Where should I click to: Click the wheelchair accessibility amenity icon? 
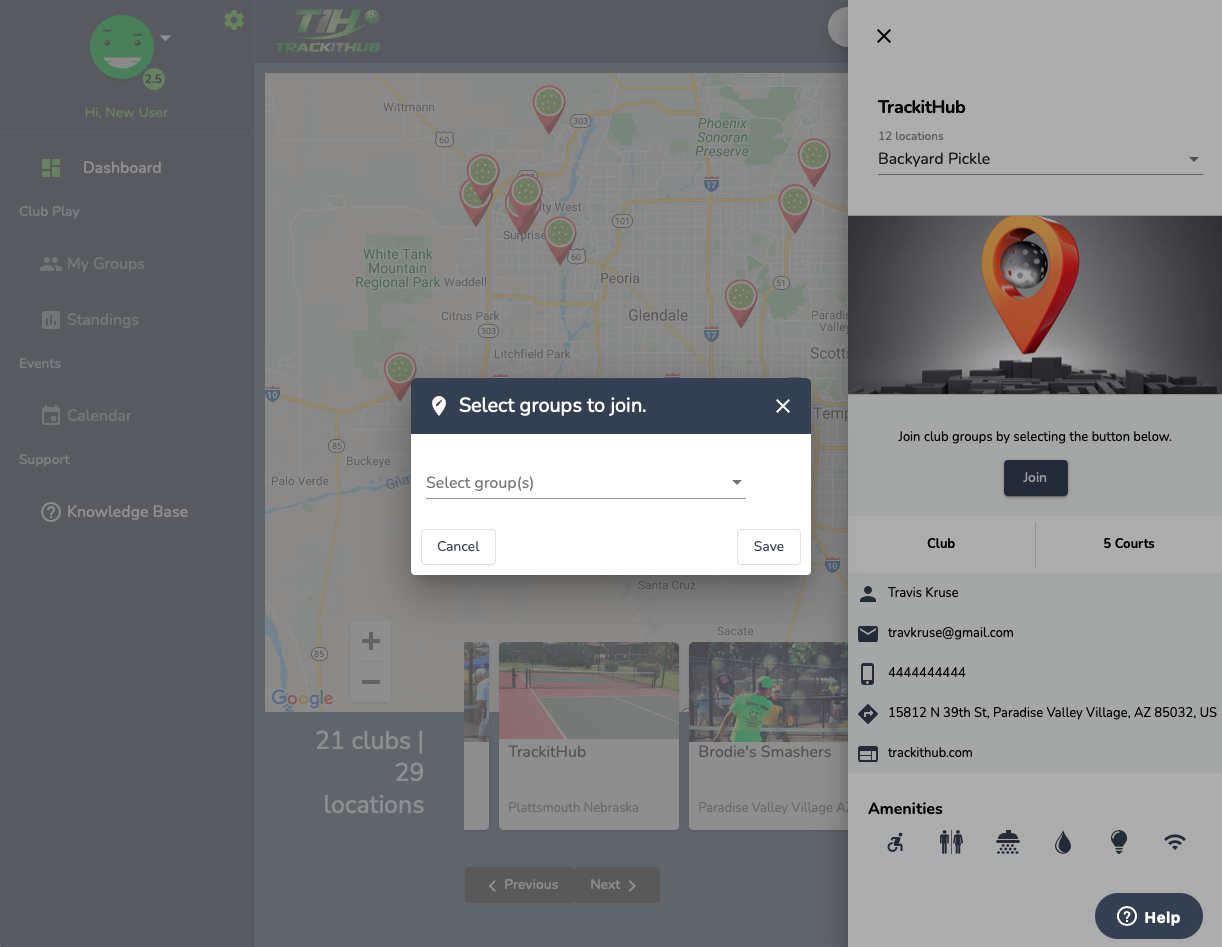click(x=895, y=842)
